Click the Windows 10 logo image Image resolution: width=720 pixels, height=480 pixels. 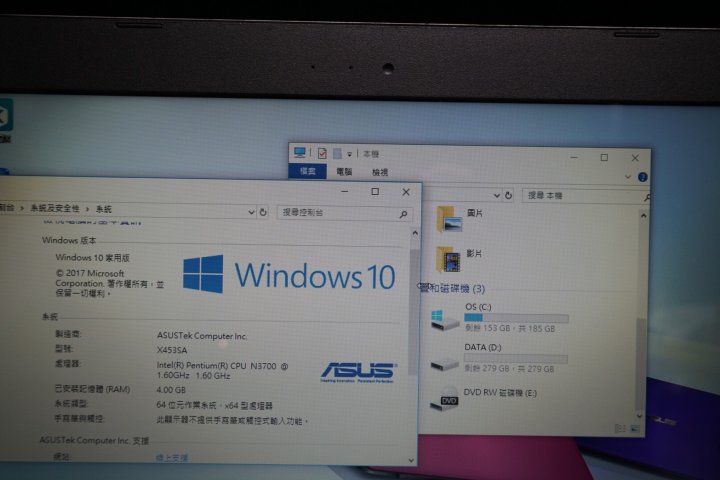289,275
